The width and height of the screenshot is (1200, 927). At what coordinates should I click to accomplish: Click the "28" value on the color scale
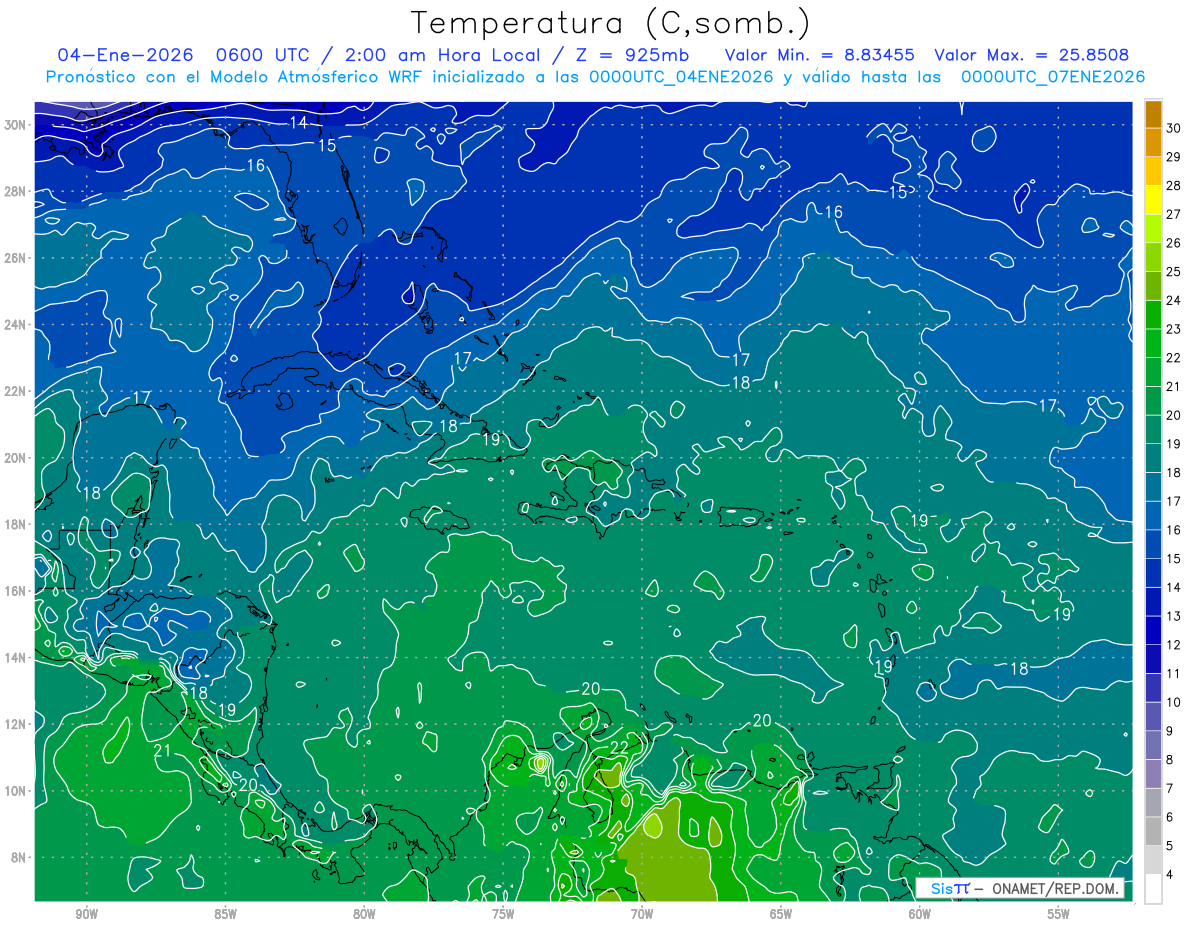coord(1174,185)
